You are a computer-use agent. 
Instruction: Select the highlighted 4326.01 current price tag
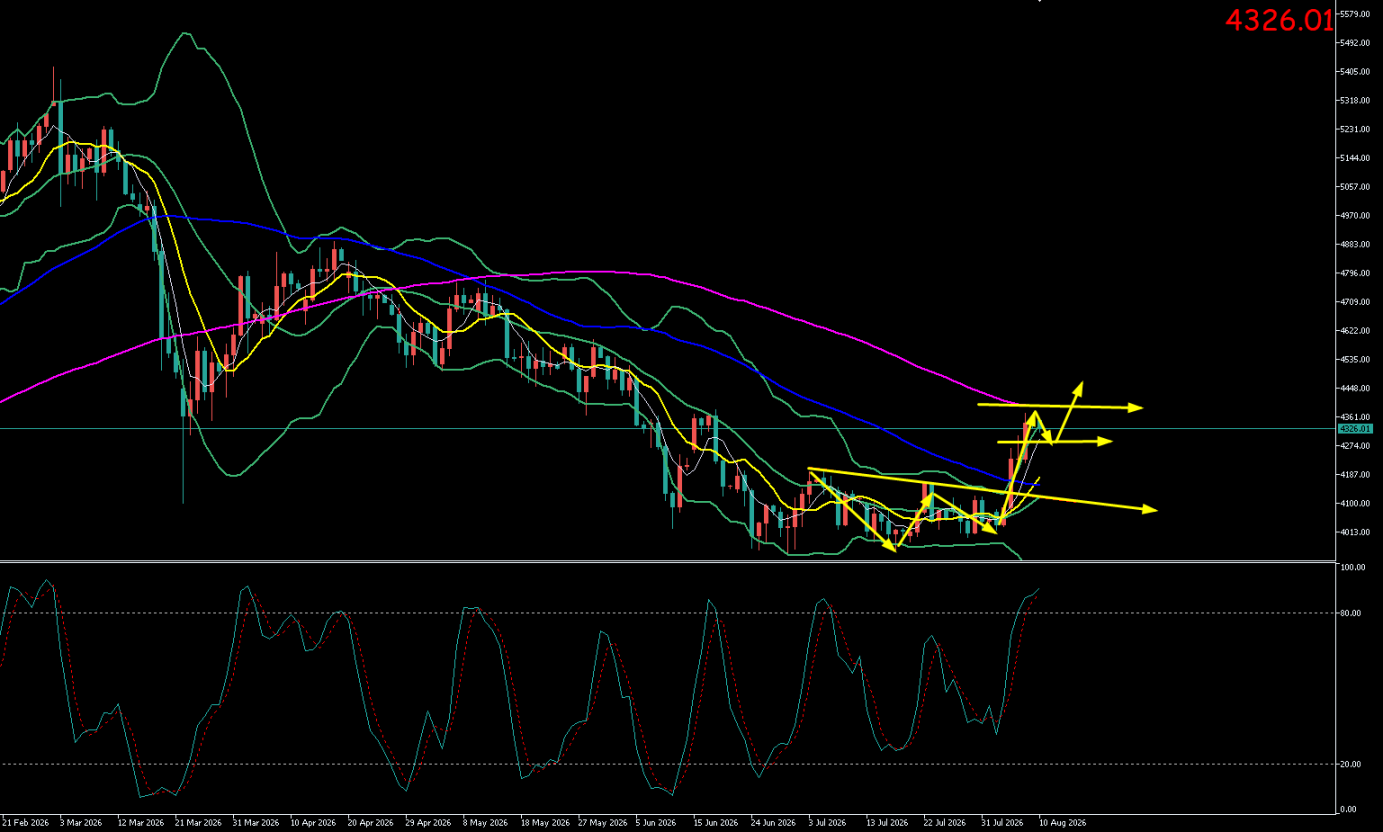[1356, 429]
